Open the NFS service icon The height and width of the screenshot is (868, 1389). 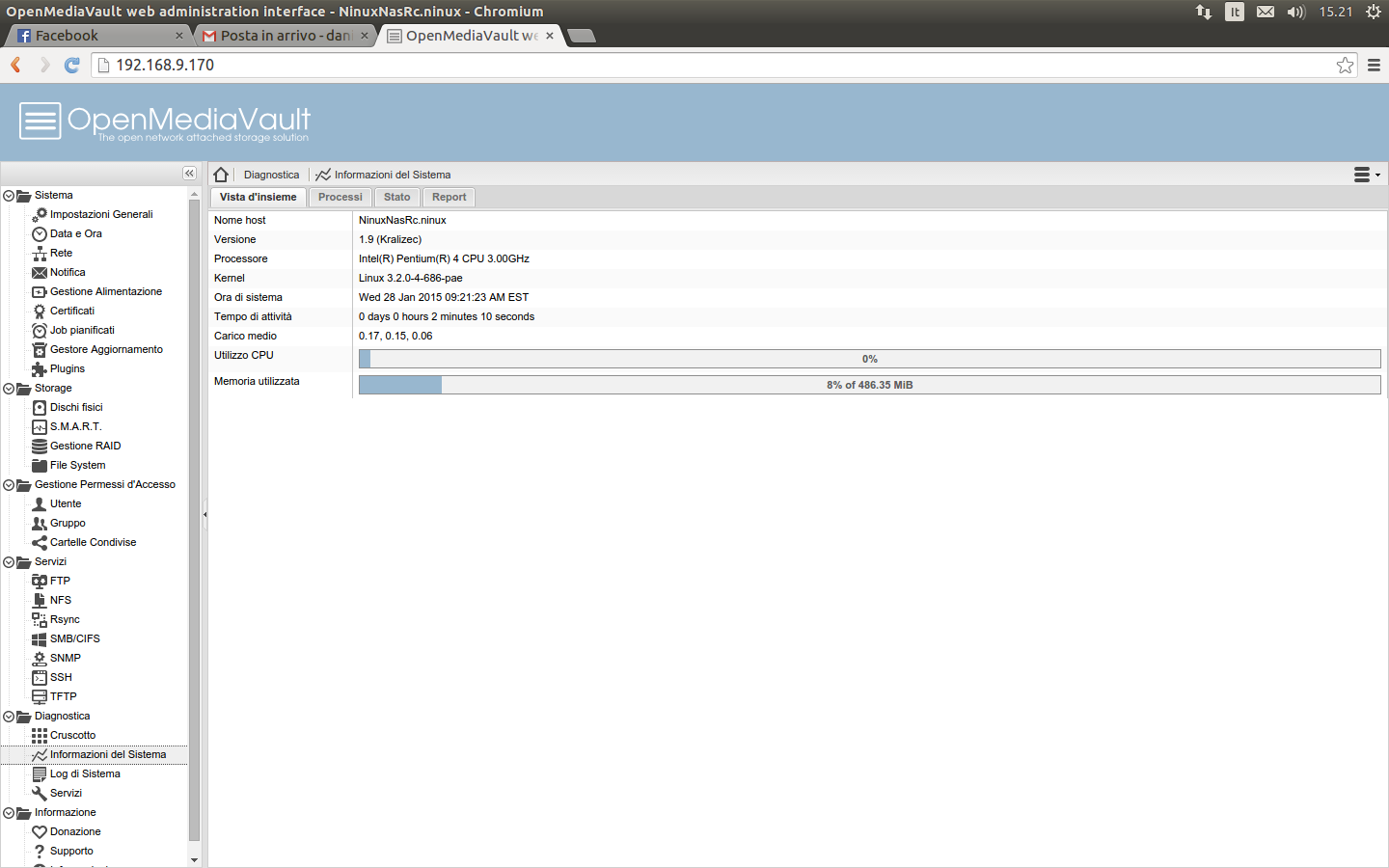coord(40,600)
